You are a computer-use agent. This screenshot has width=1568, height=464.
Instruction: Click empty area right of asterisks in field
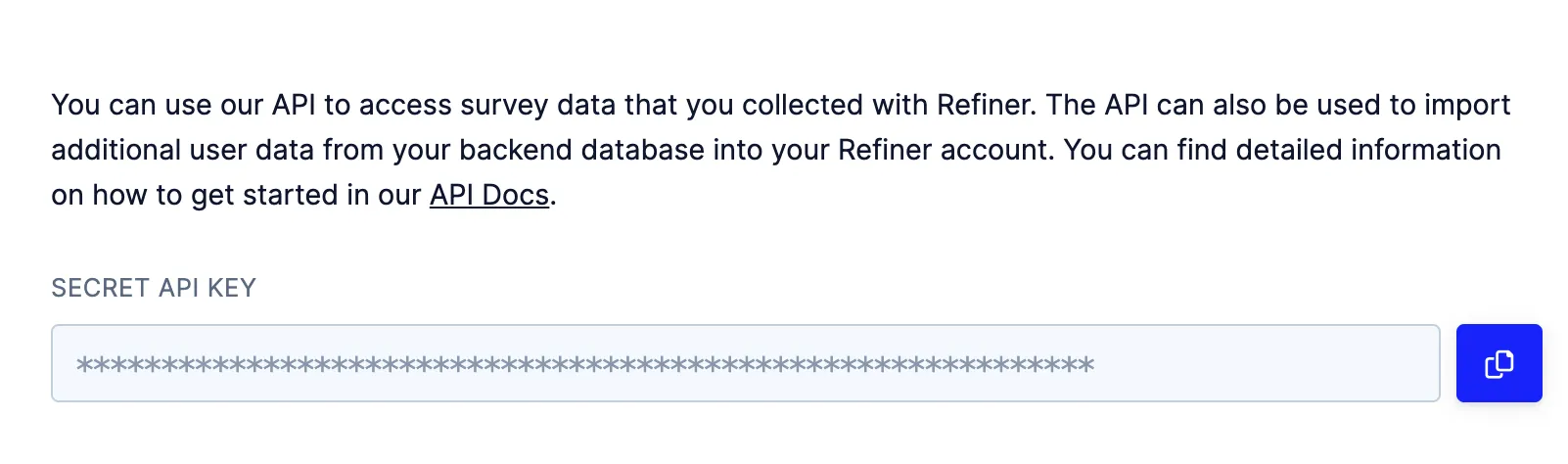tap(1263, 364)
